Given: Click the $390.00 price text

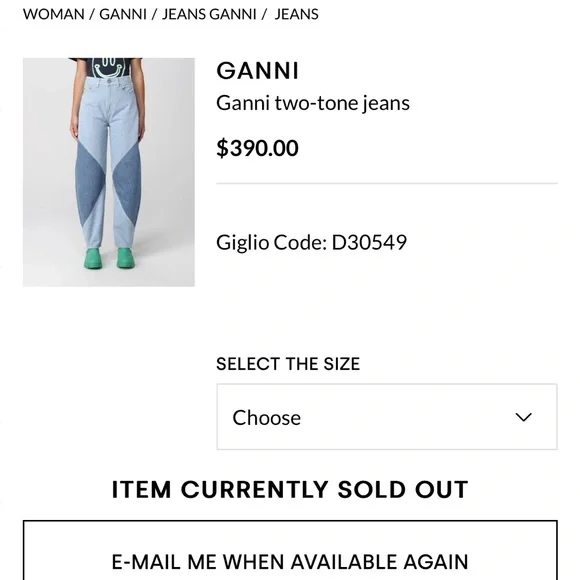Looking at the screenshot, I should click(257, 148).
